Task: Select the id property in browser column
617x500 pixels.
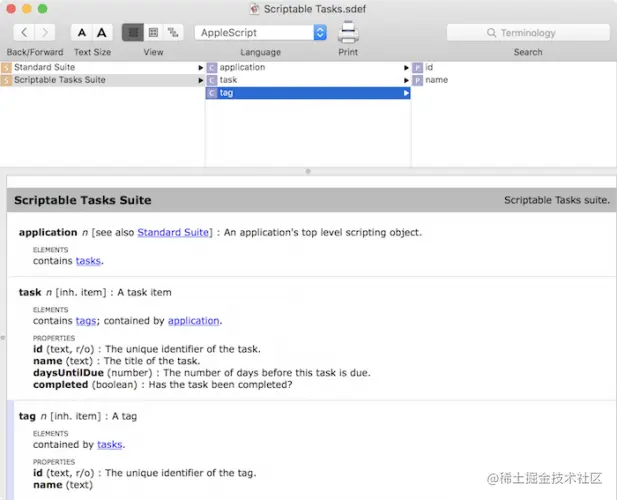Action: coord(514,67)
